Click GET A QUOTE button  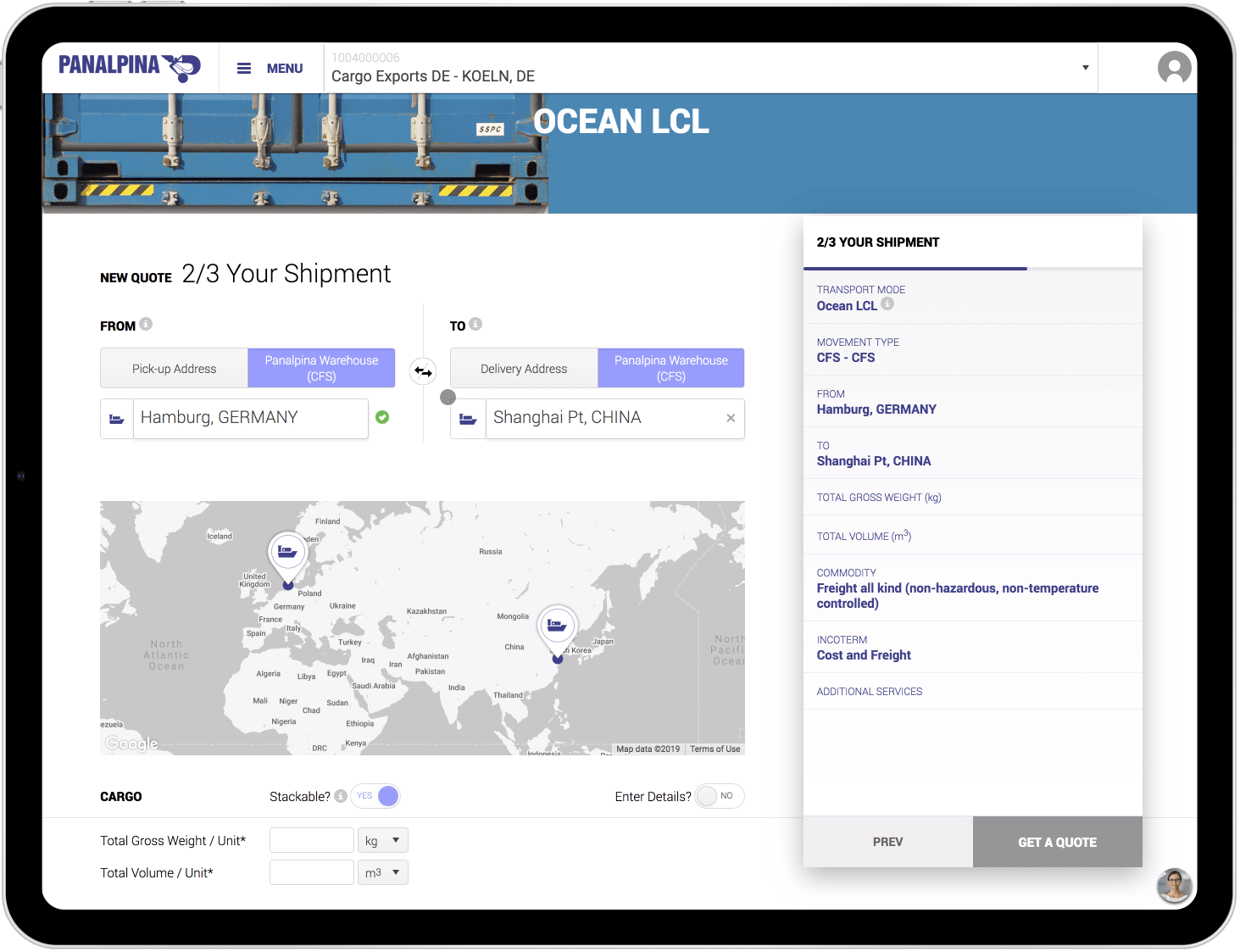tap(1058, 842)
